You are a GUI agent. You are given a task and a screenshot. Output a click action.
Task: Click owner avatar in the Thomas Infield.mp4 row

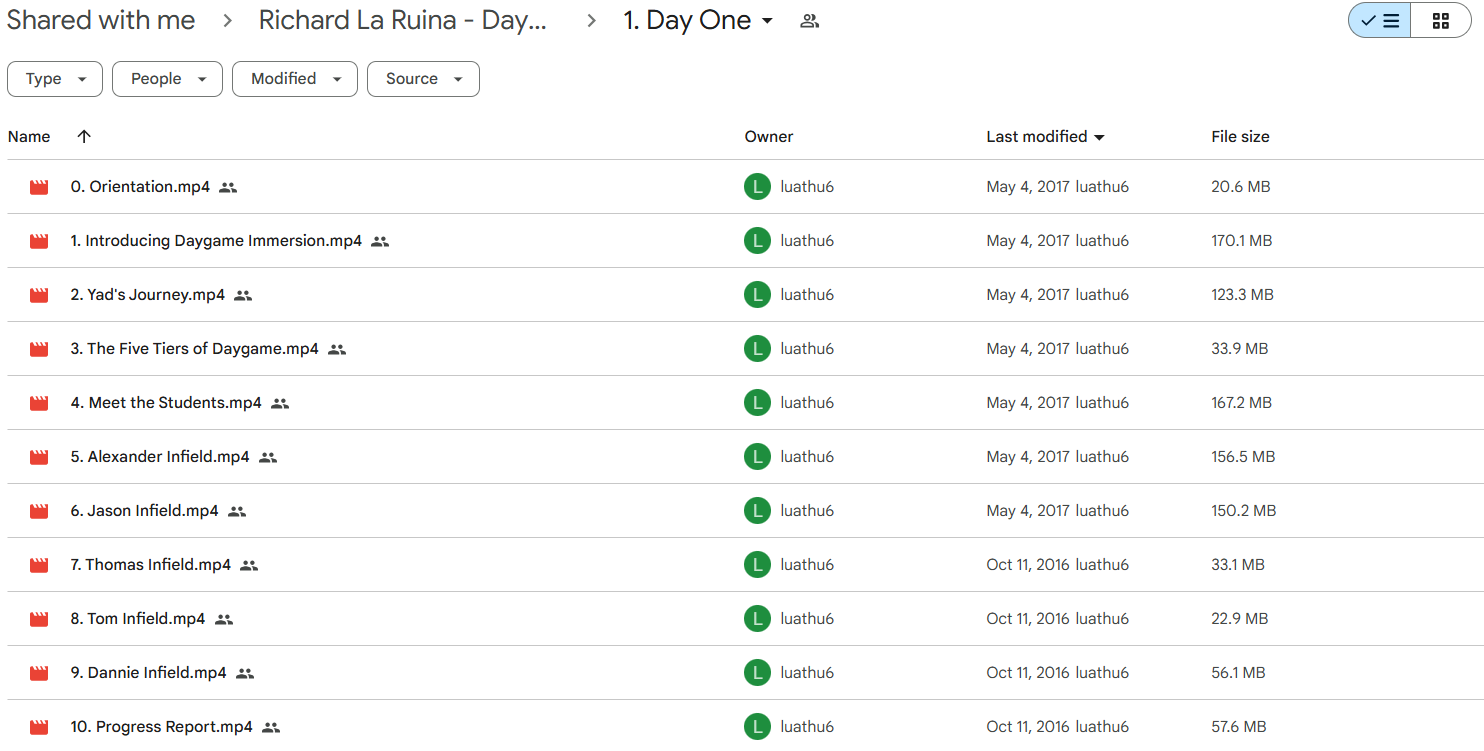pyautogui.click(x=758, y=565)
